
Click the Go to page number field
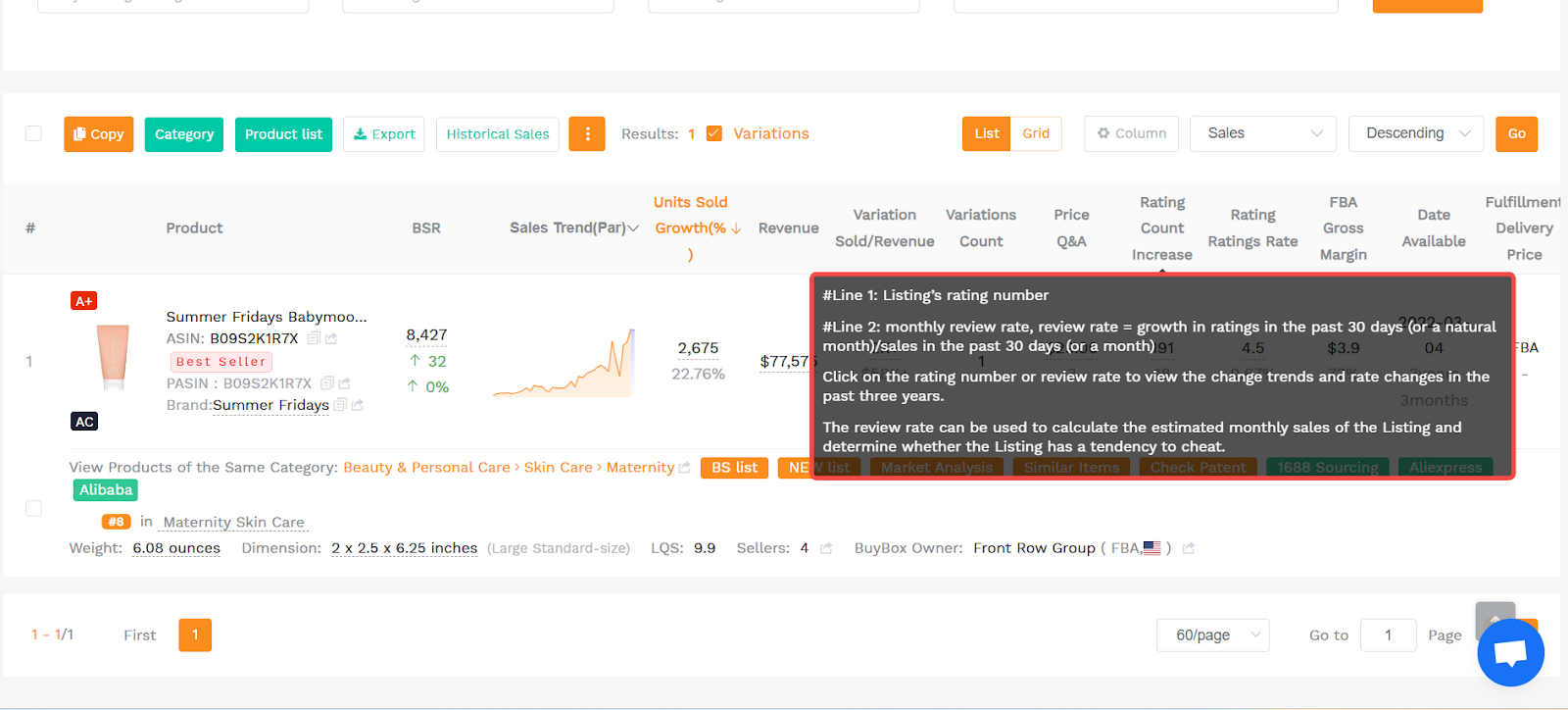click(x=1388, y=635)
